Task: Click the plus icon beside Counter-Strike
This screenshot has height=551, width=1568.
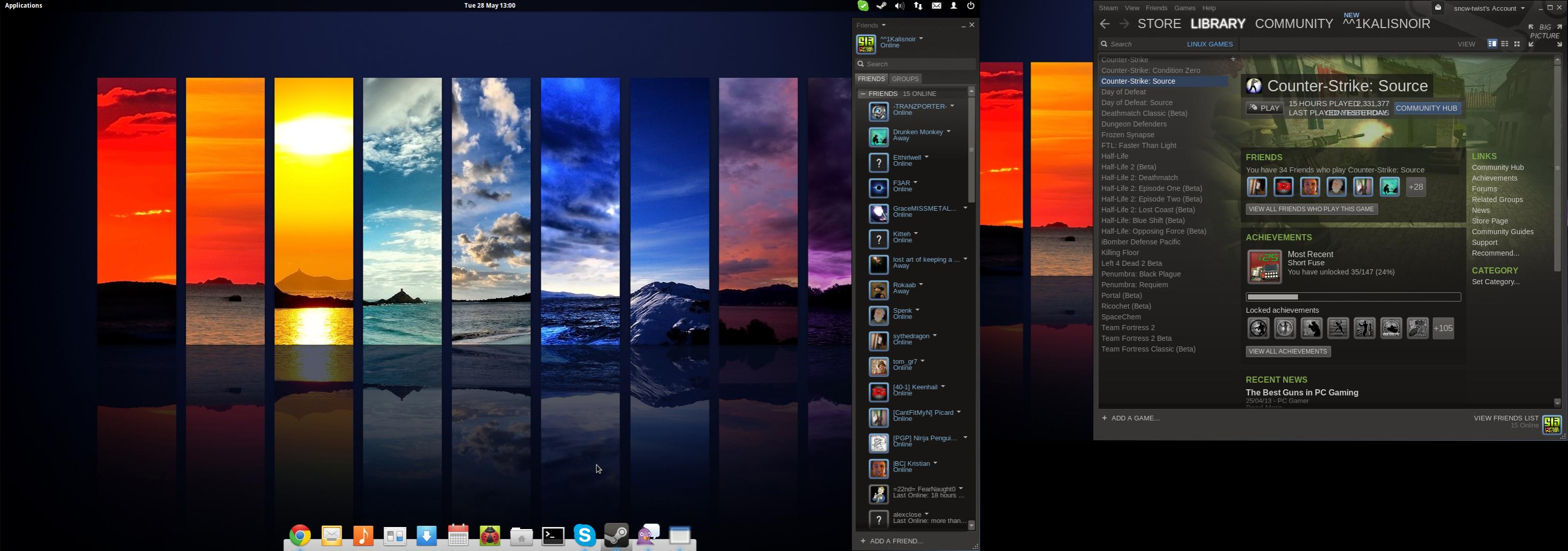Action: click(1233, 59)
